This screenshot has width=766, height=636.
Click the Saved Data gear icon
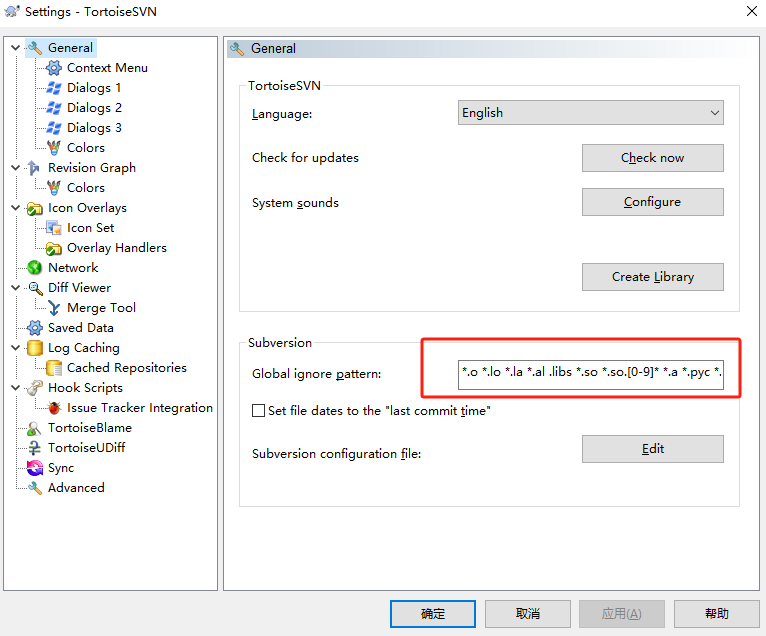(35, 328)
